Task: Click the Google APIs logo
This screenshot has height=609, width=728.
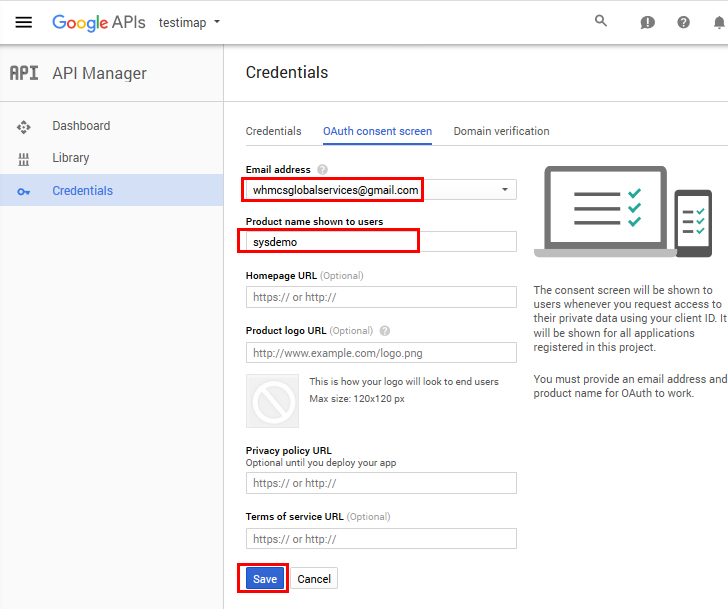Action: click(x=99, y=22)
